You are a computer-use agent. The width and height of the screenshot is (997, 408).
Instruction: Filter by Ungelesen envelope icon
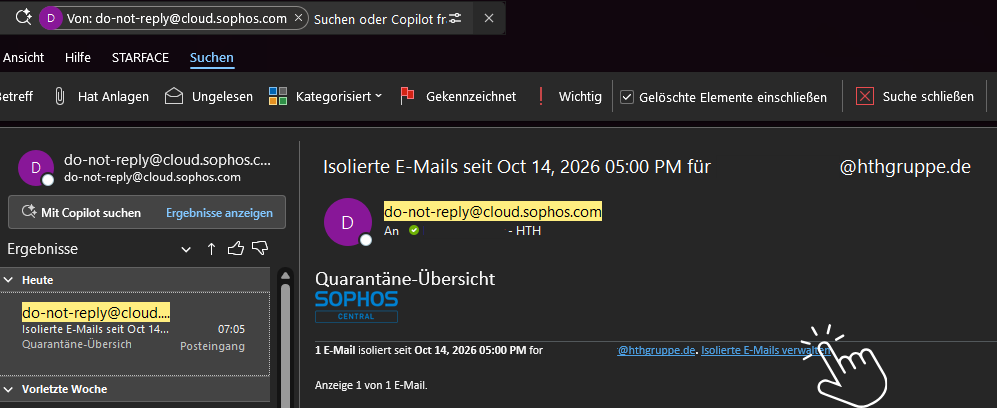(174, 97)
